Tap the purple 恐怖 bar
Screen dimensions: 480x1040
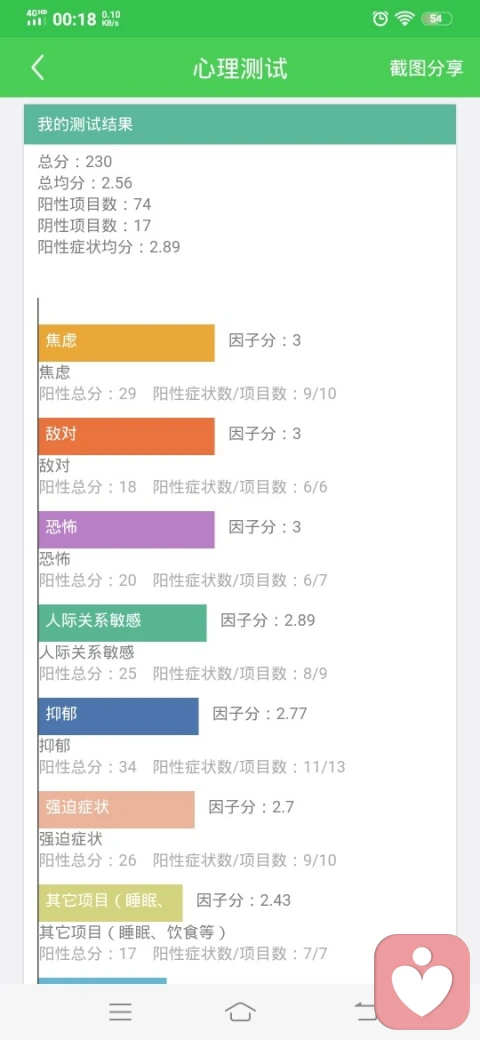(x=126, y=529)
